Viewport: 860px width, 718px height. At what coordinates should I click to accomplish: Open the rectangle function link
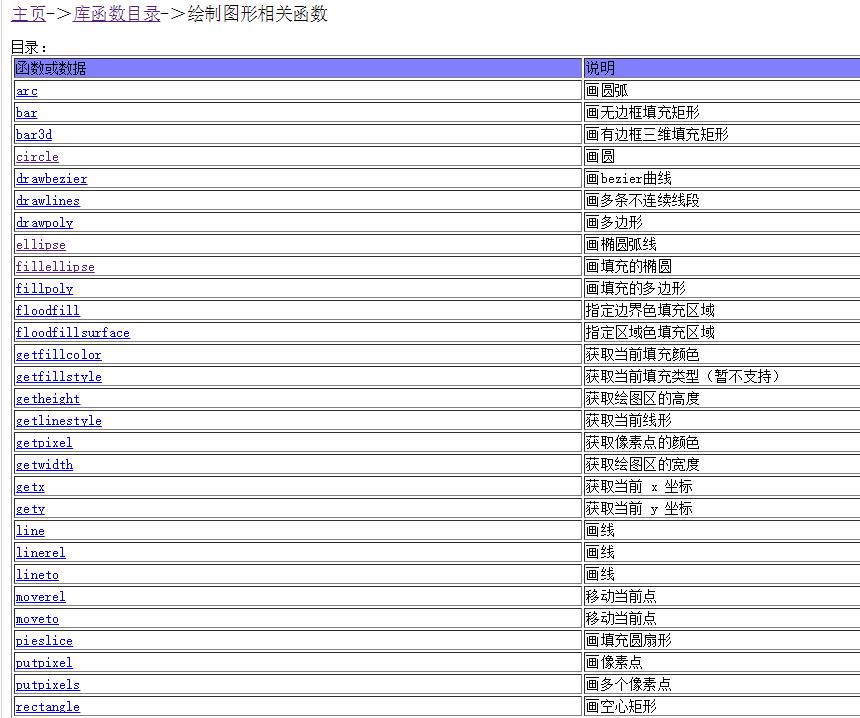click(x=48, y=706)
